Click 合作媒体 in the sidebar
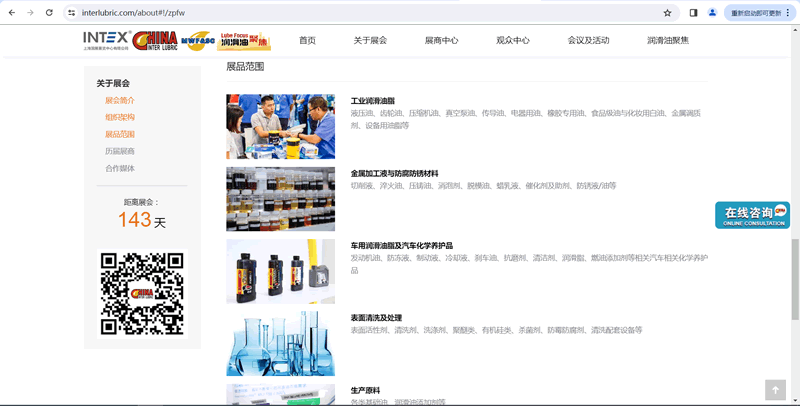The height and width of the screenshot is (406, 800). [120, 169]
